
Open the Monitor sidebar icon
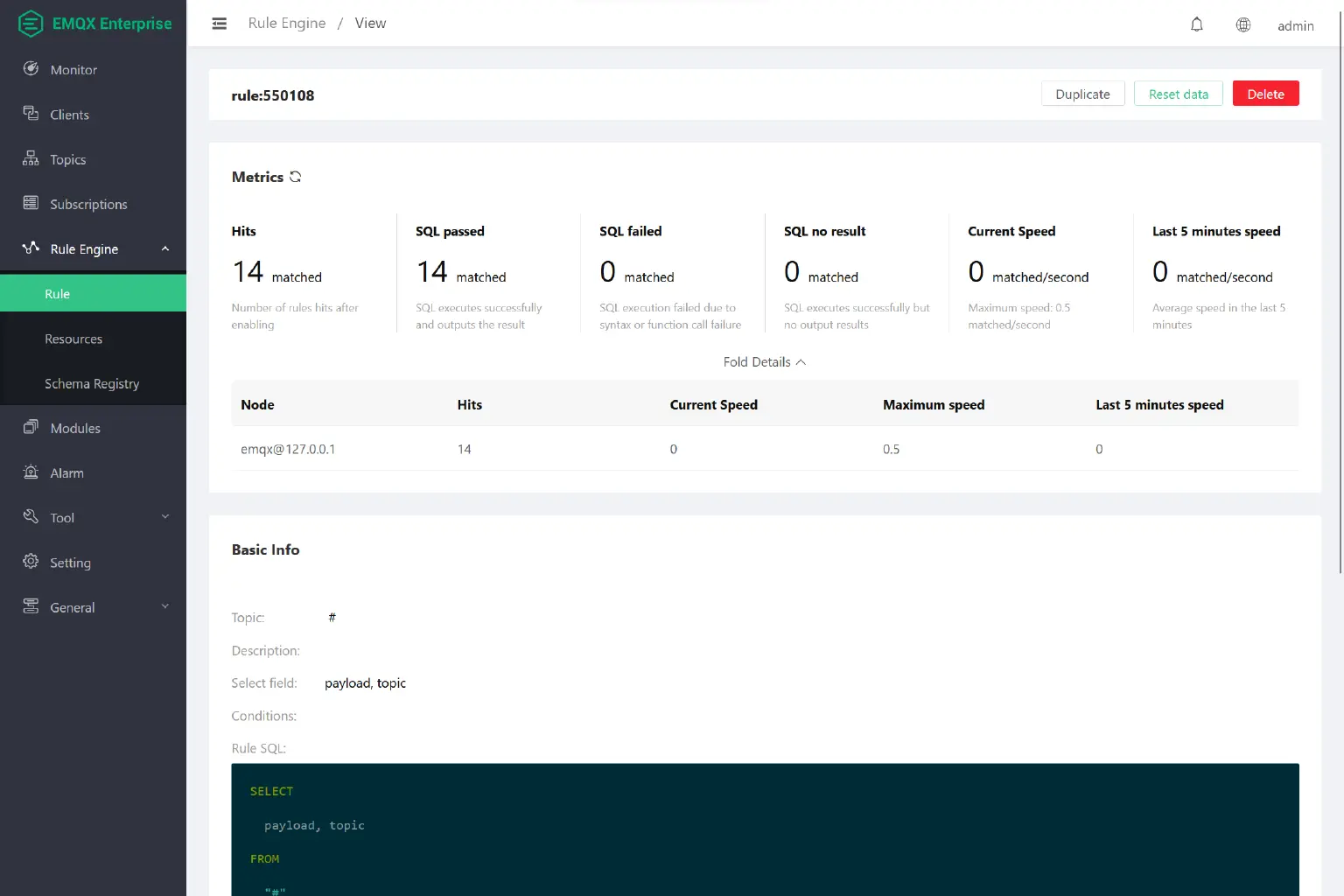pyautogui.click(x=31, y=69)
